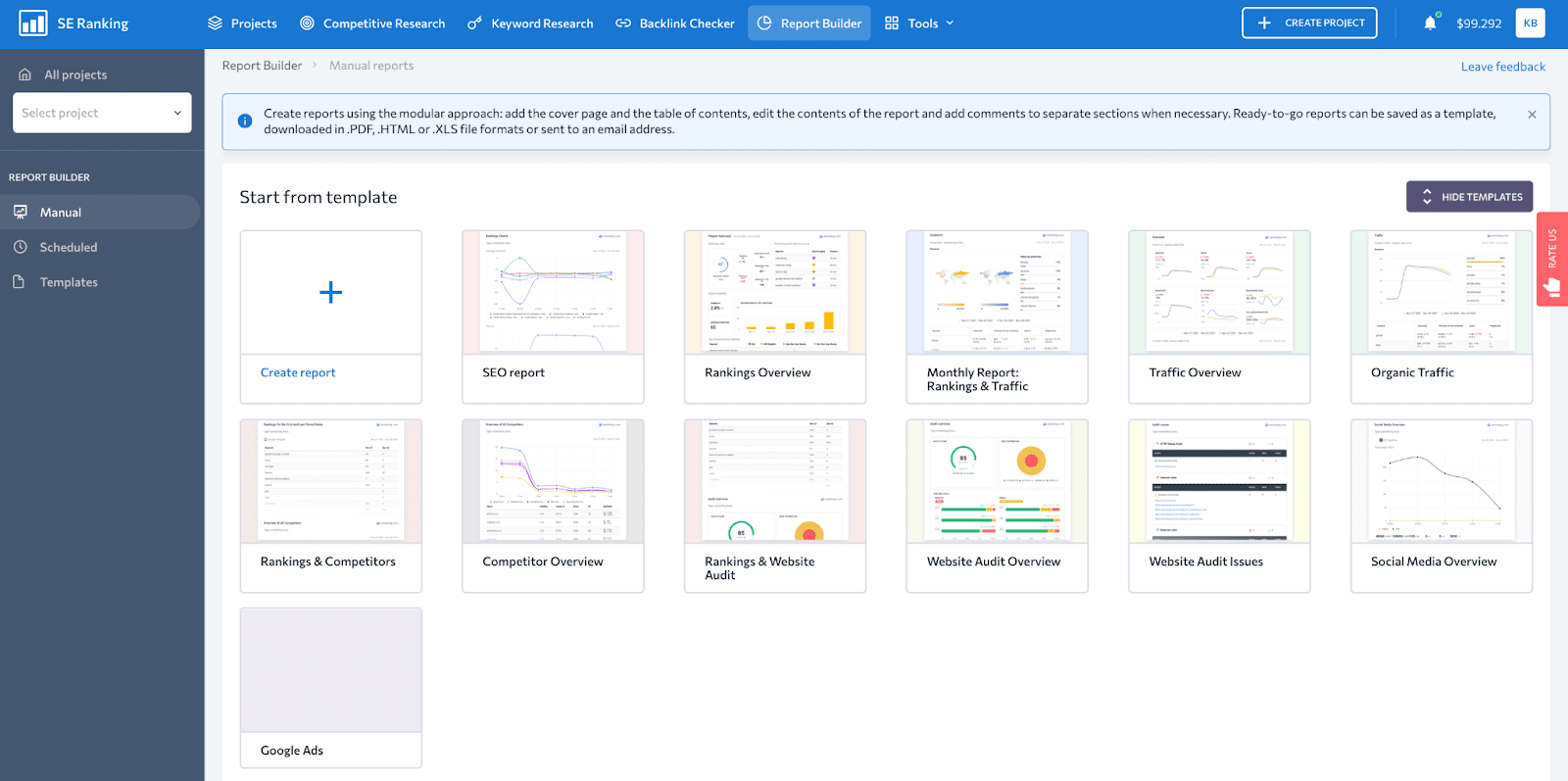Click the All projects home icon
1568x781 pixels.
pos(25,74)
